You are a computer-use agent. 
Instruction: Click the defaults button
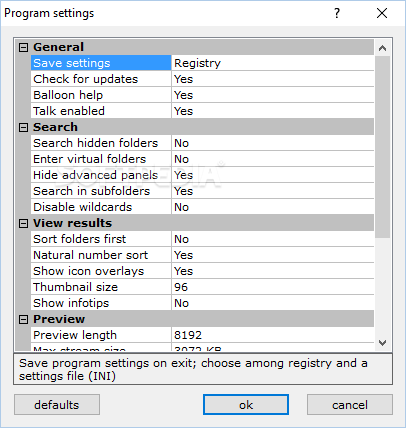pyautogui.click(x=57, y=405)
